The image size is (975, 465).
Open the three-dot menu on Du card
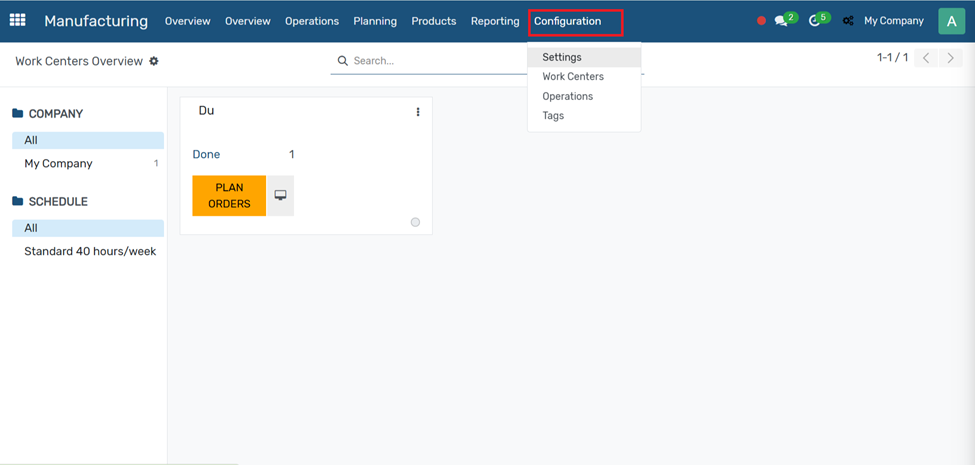click(418, 112)
